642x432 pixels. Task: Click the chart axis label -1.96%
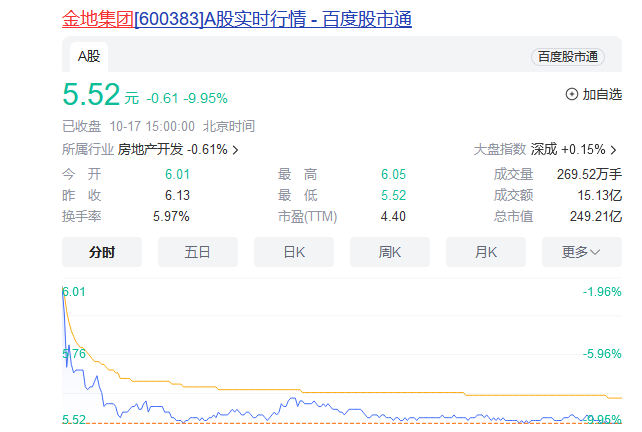click(x=602, y=292)
